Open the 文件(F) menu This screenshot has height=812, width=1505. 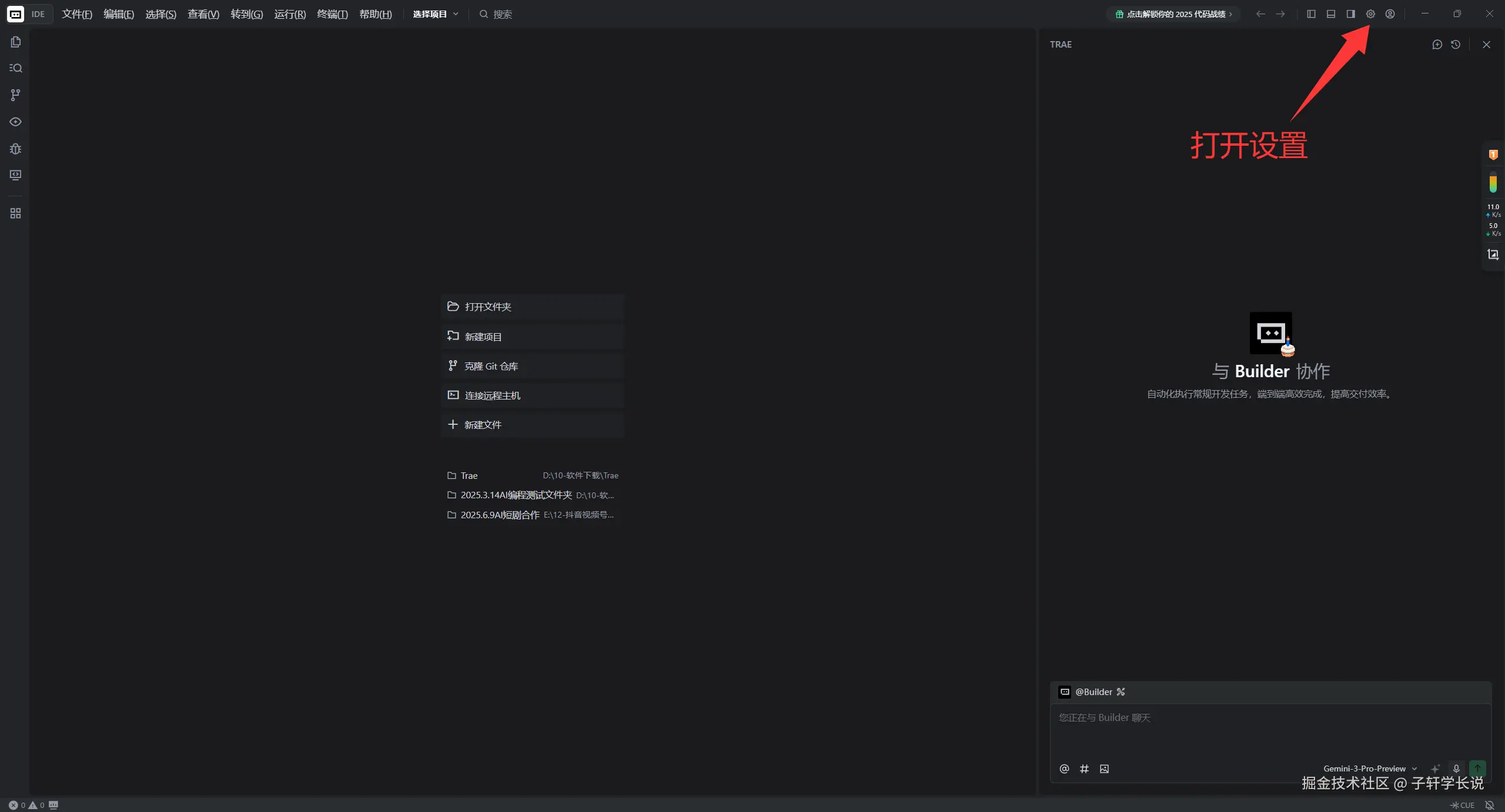click(x=77, y=14)
